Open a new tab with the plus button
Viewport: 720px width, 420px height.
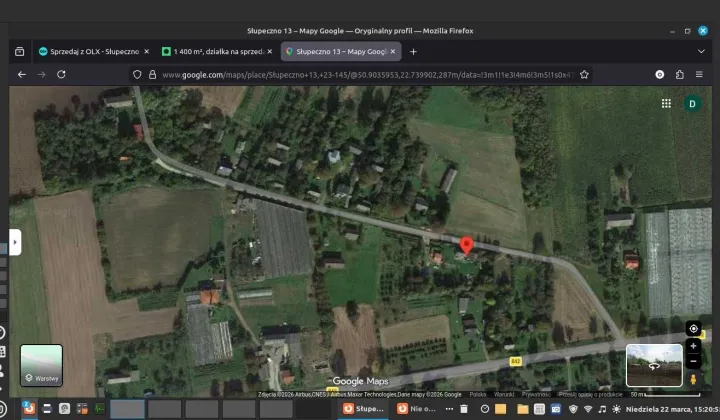pyautogui.click(x=413, y=52)
